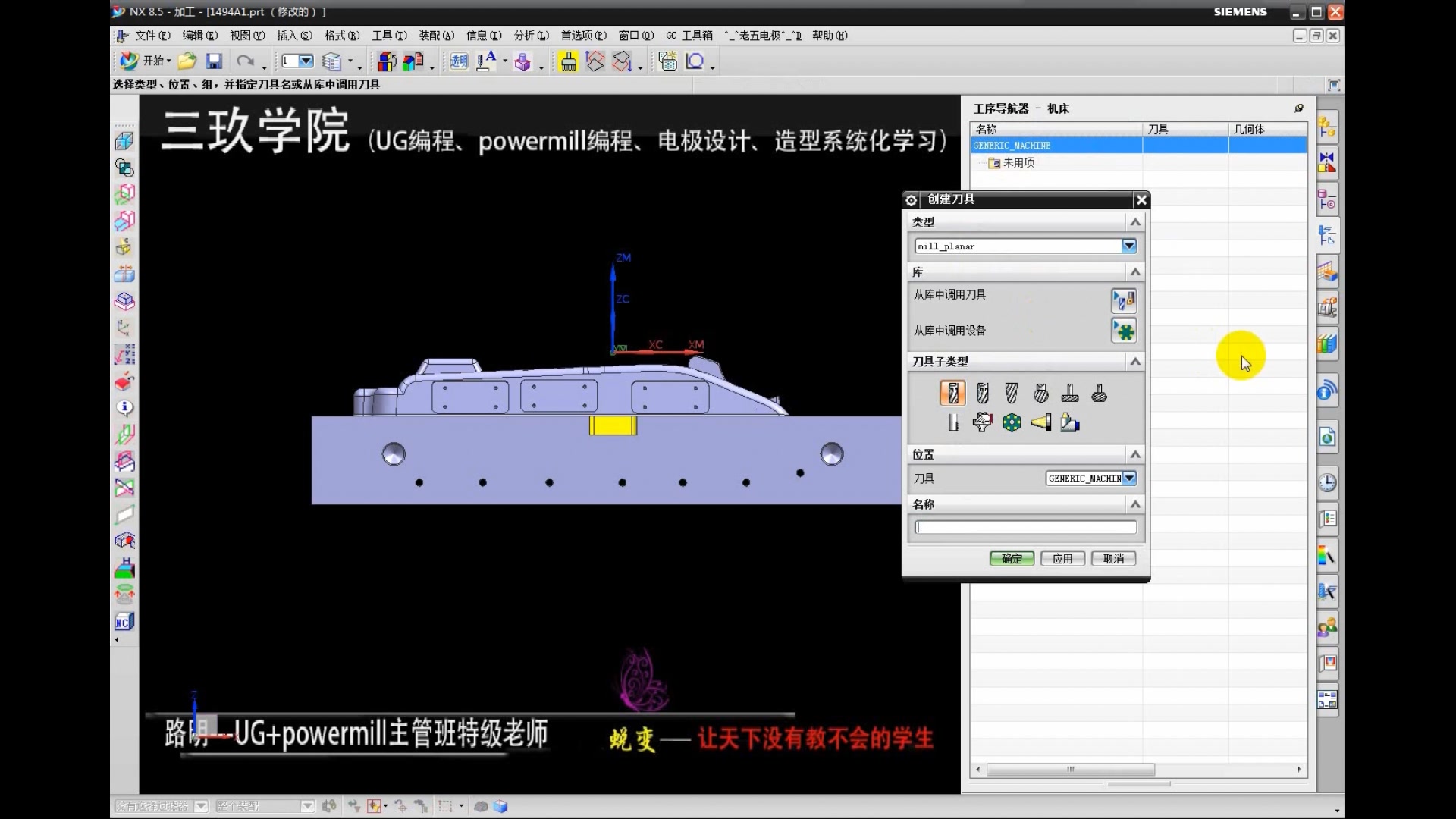This screenshot has height=819, width=1456.
Task: Open the NC program view from left toolbar
Action: [x=124, y=621]
